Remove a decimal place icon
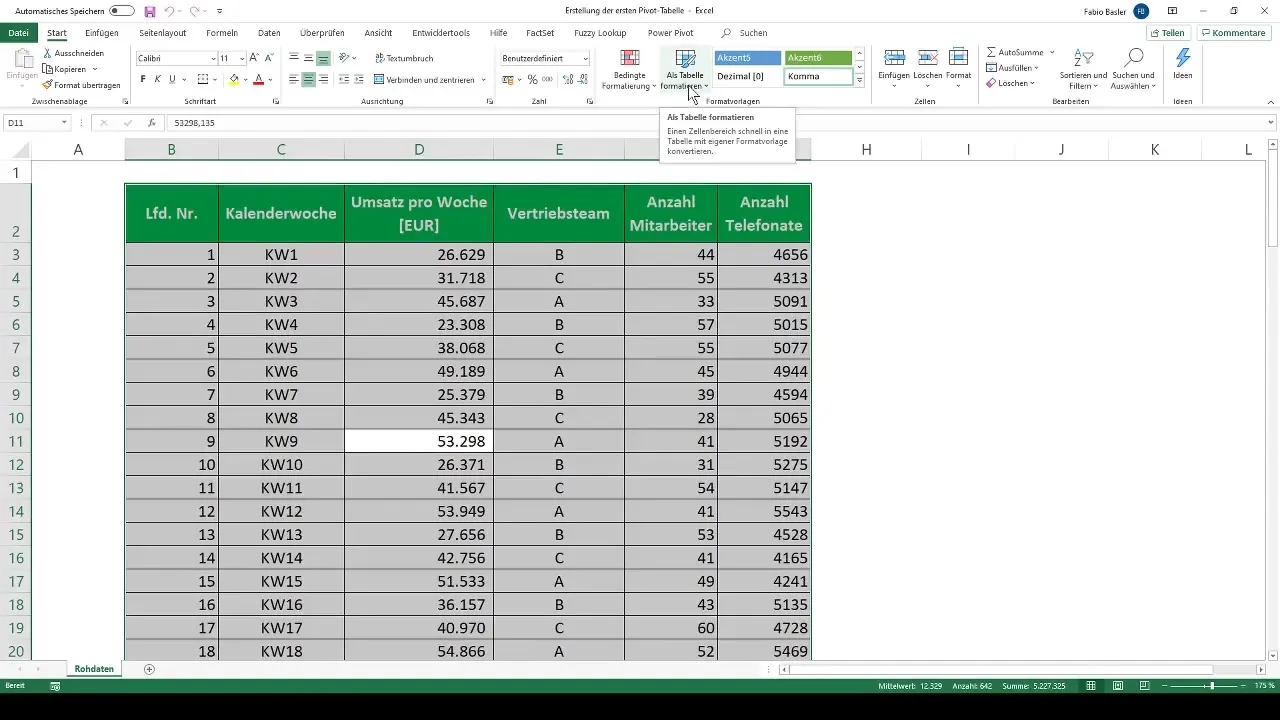The image size is (1280, 720). tap(581, 79)
